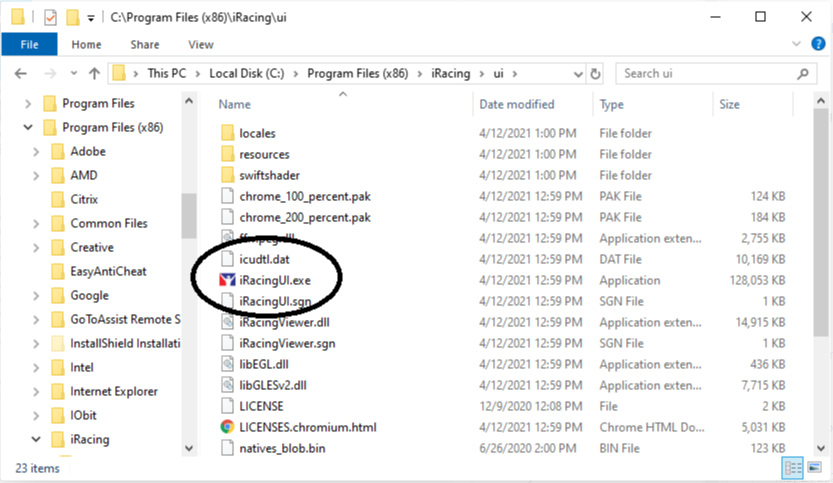Select the iRacingUI.sgn file name
Image resolution: width=833 pixels, height=483 pixels.
[x=275, y=301]
